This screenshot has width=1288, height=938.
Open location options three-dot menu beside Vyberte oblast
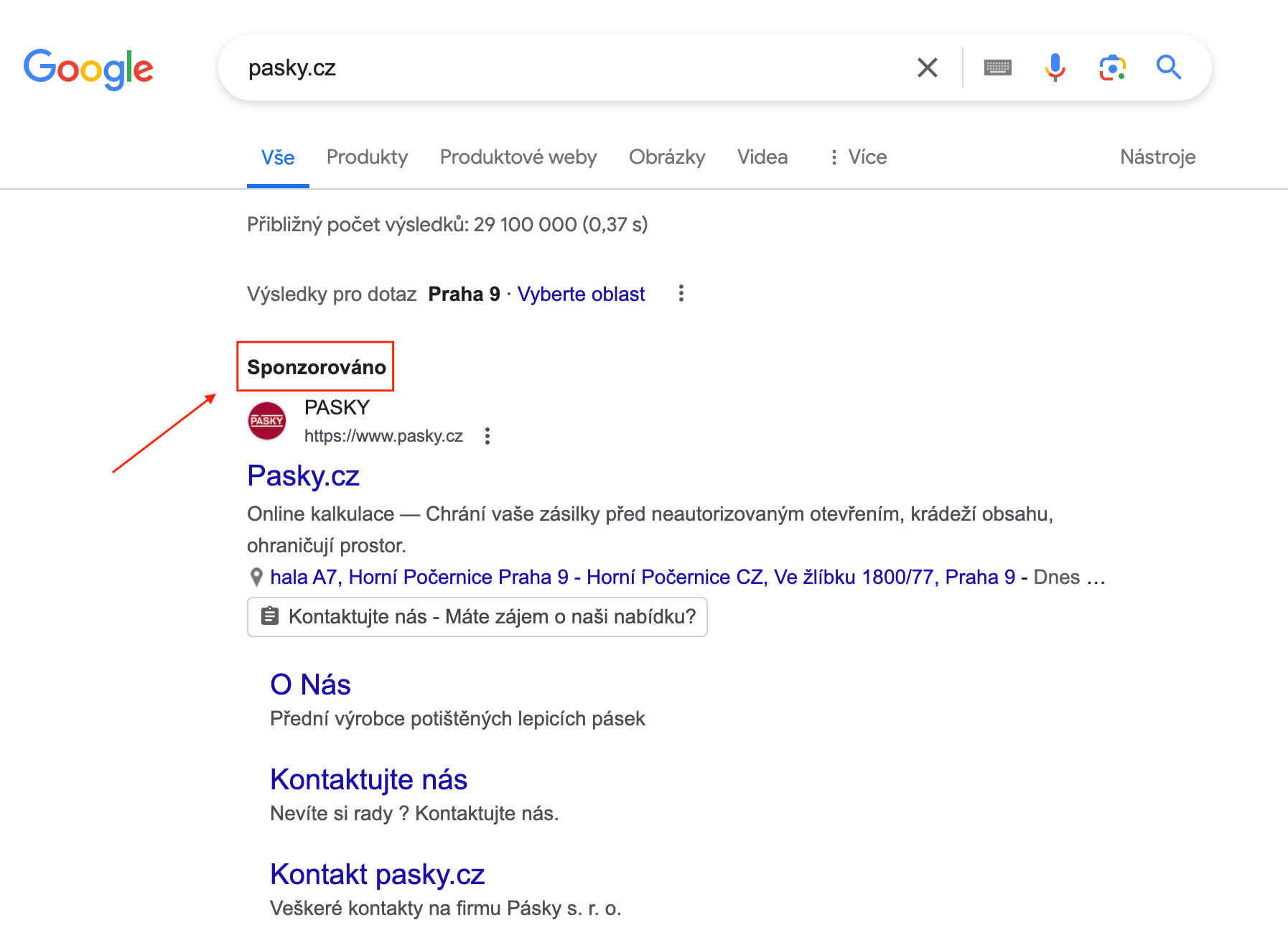[681, 293]
